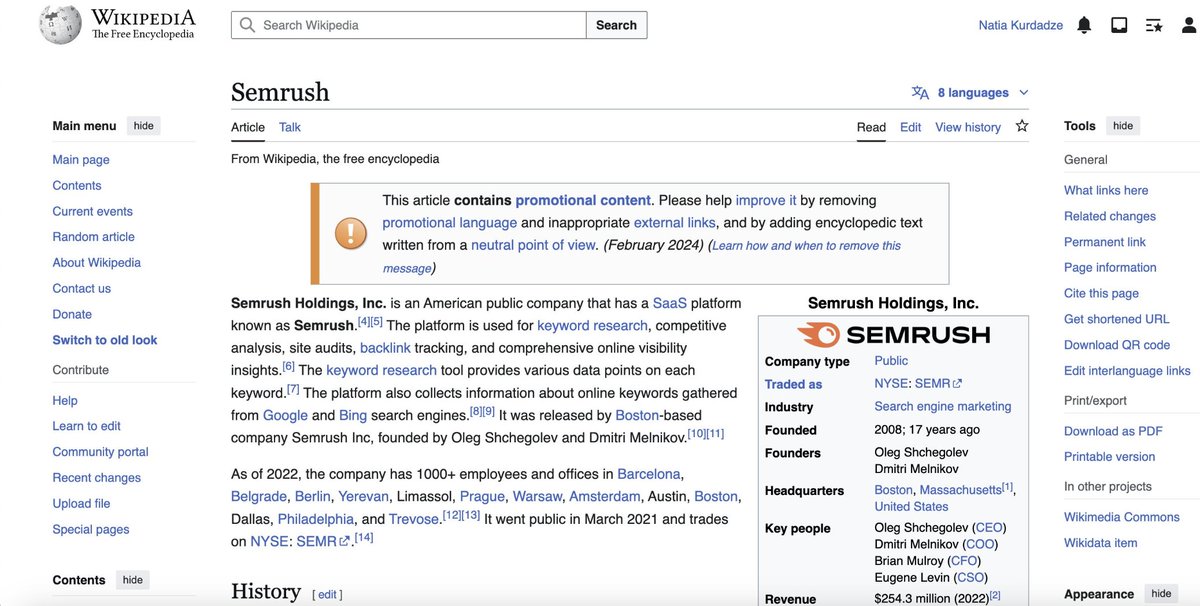Viewport: 1200px width, 606px height.
Task: Open Wikidata item link
Action: 1100,543
